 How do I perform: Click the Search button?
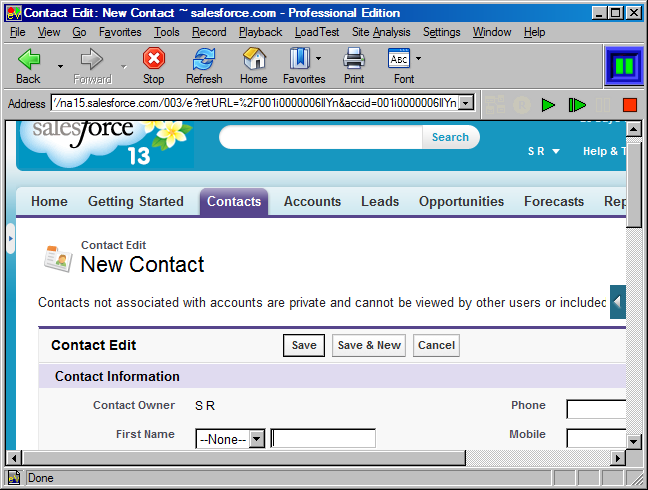450,137
